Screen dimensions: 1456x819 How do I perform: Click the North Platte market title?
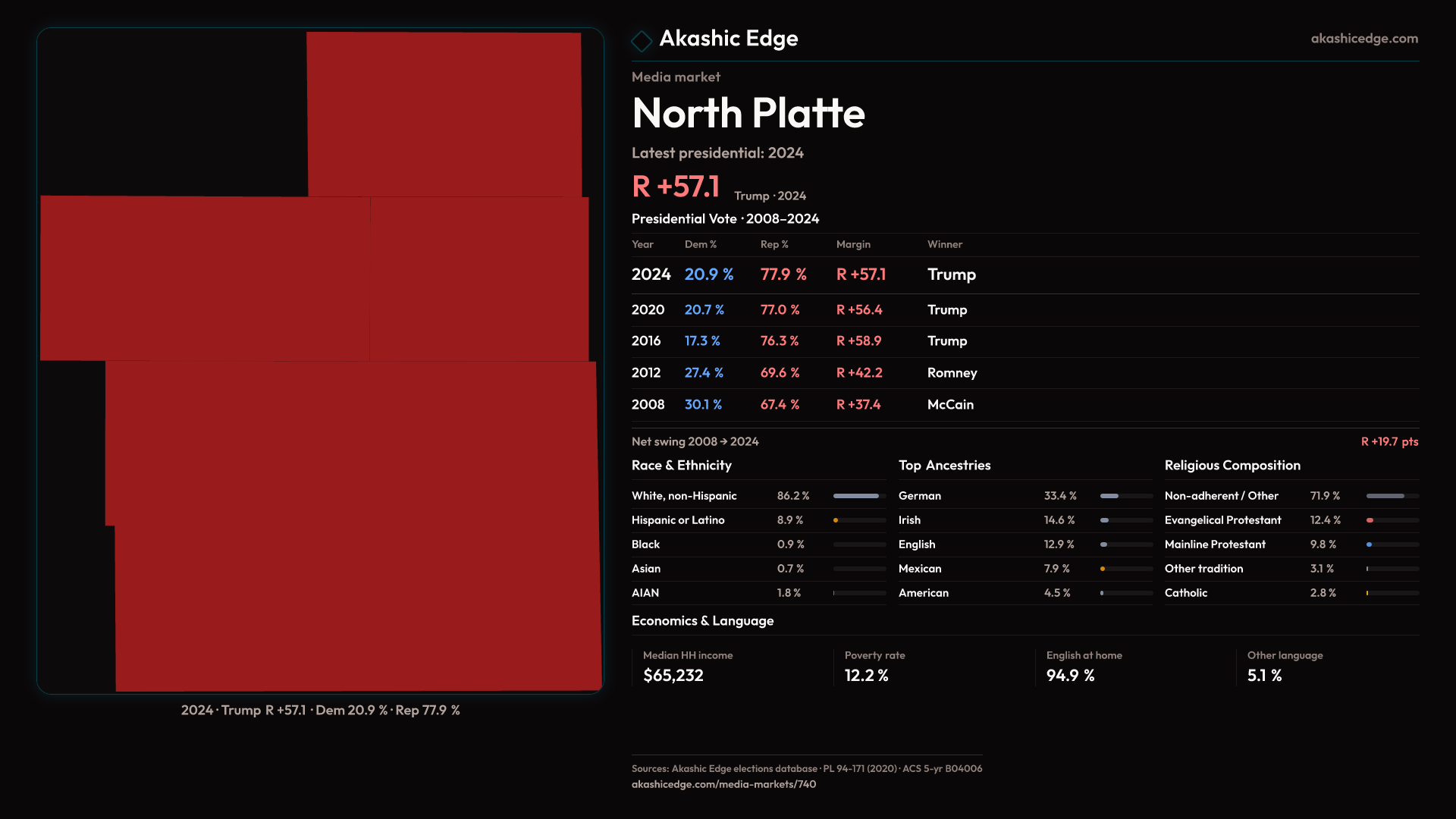coord(748,114)
